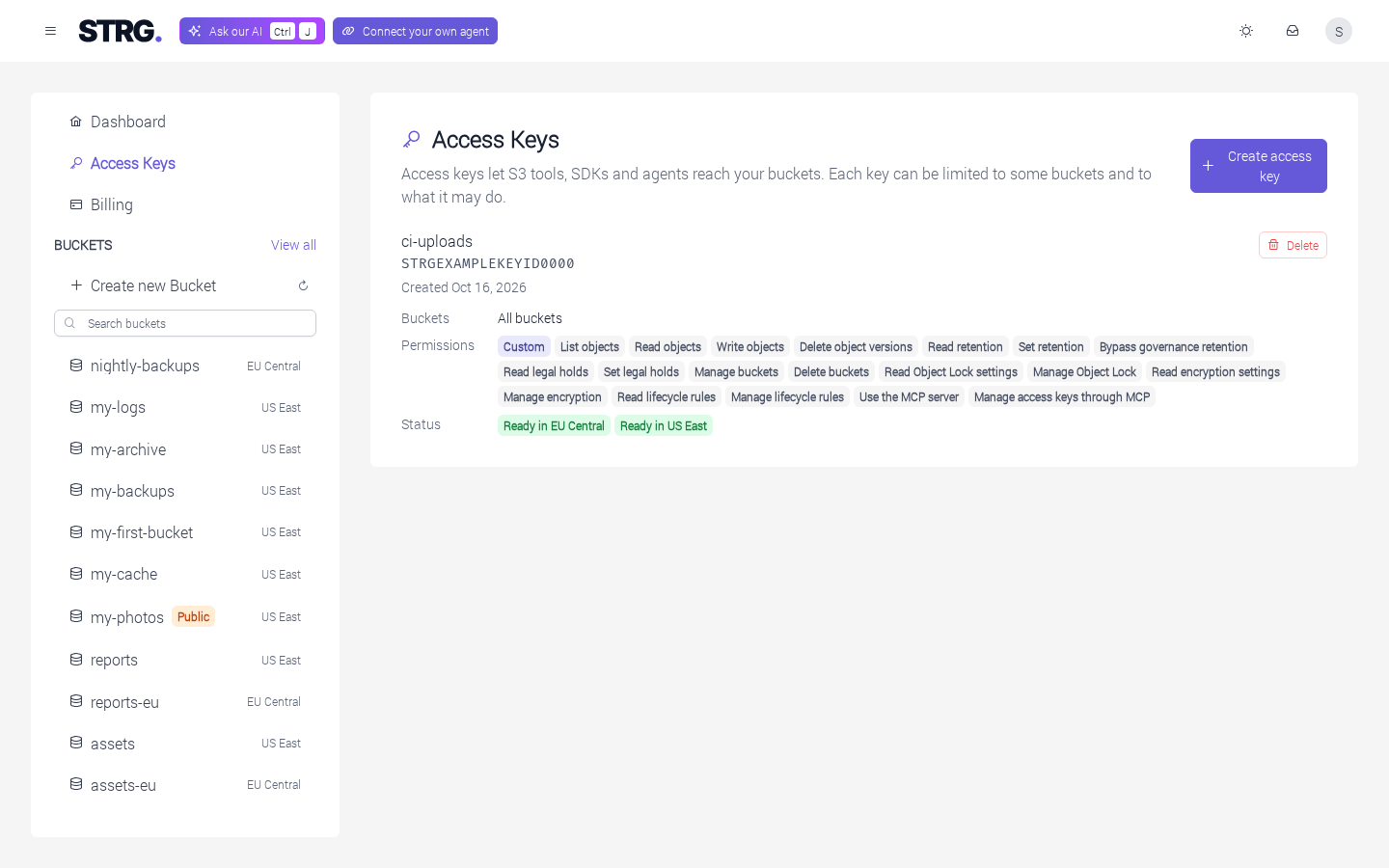The width and height of the screenshot is (1389, 868).
Task: Click Ready in US East status
Action: (664, 425)
